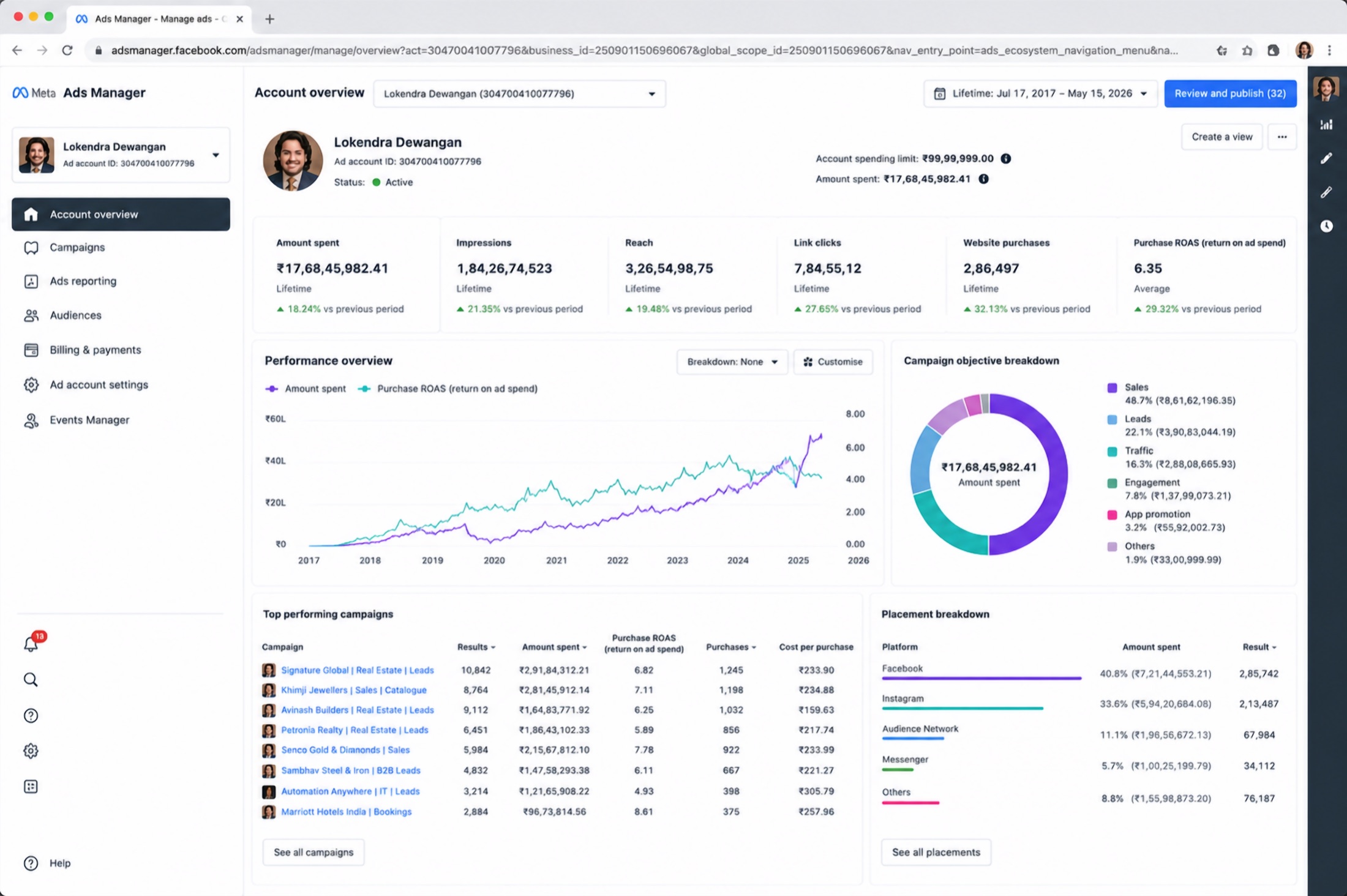Image resolution: width=1347 pixels, height=896 pixels.
Task: Open the Breakdown: None dropdown
Action: tap(732, 362)
